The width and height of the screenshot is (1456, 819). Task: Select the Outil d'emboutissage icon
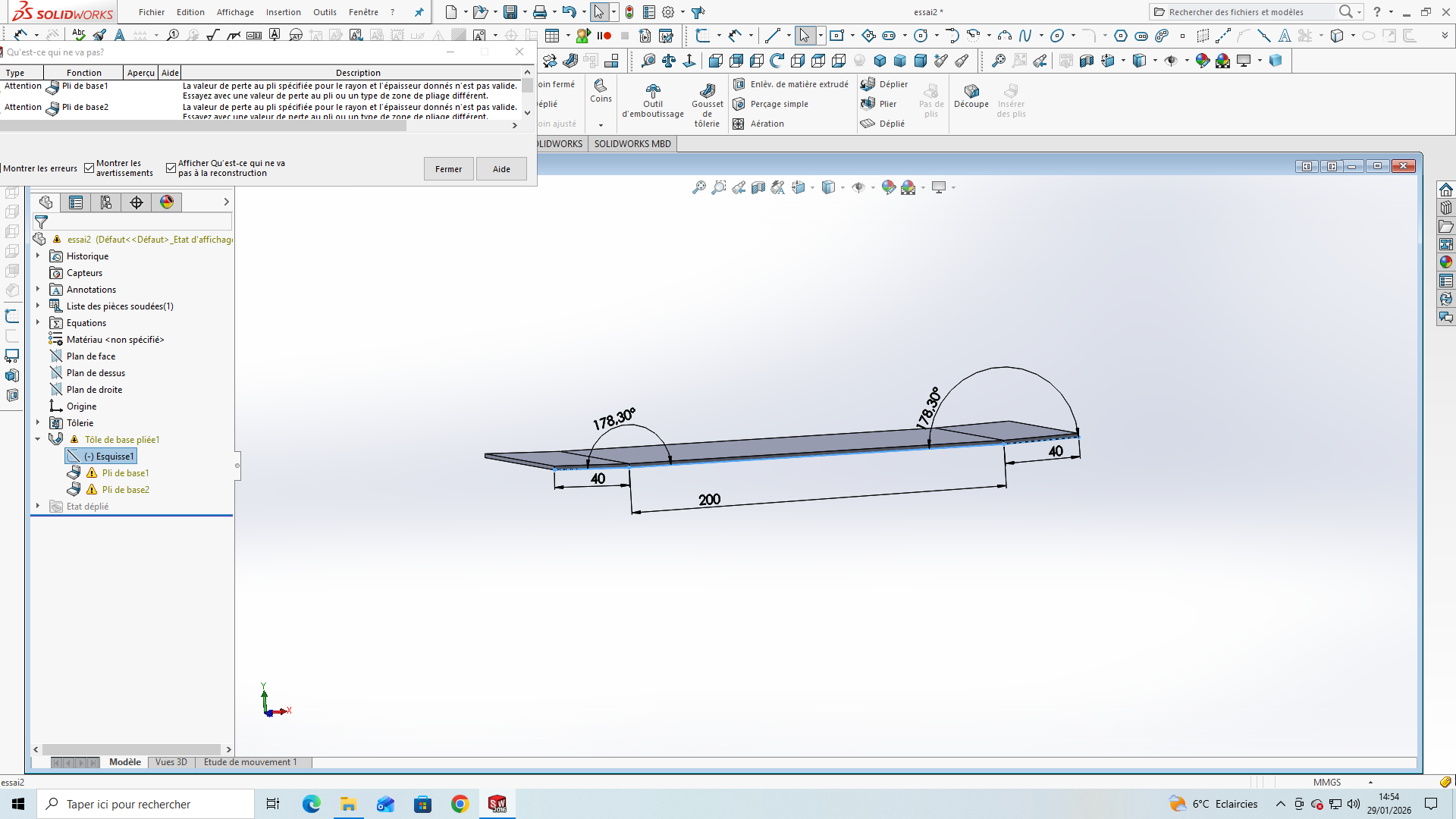click(653, 91)
